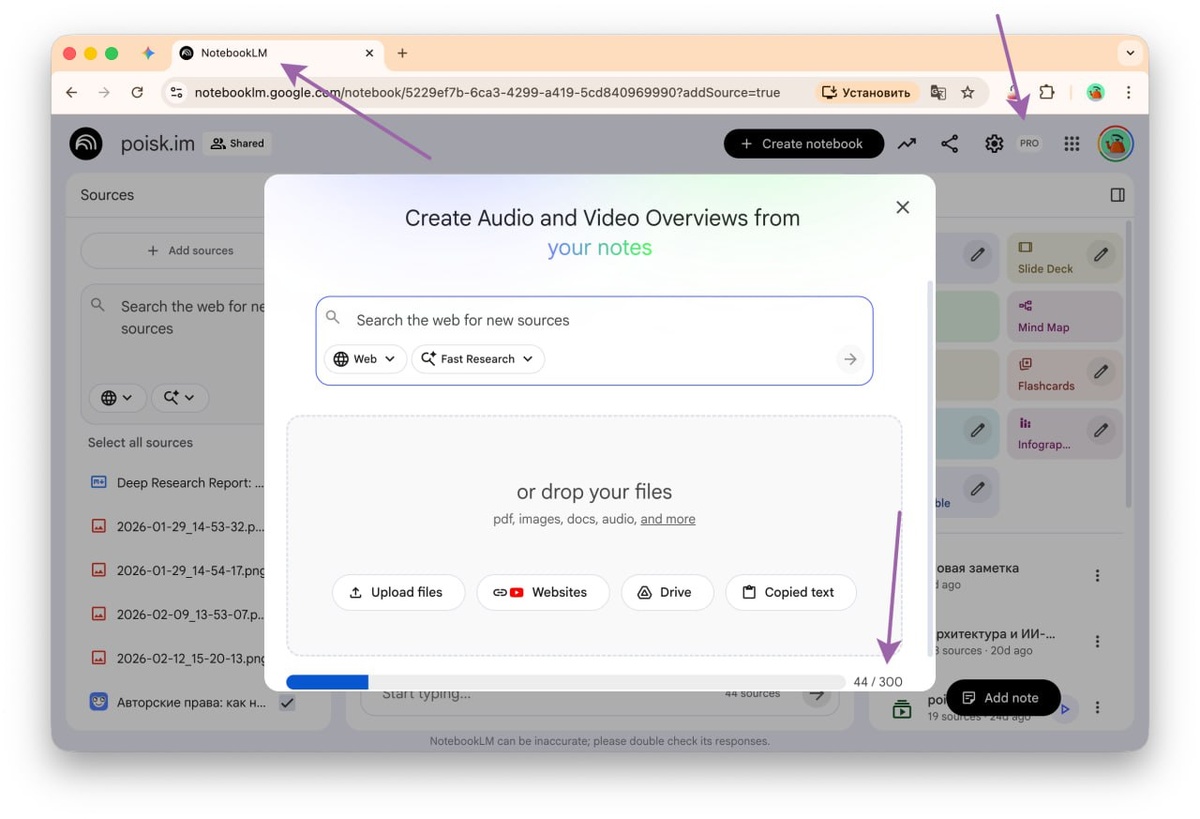This screenshot has height=819, width=1200.
Task: Click into the Search the web for new sources field
Action: coord(594,320)
